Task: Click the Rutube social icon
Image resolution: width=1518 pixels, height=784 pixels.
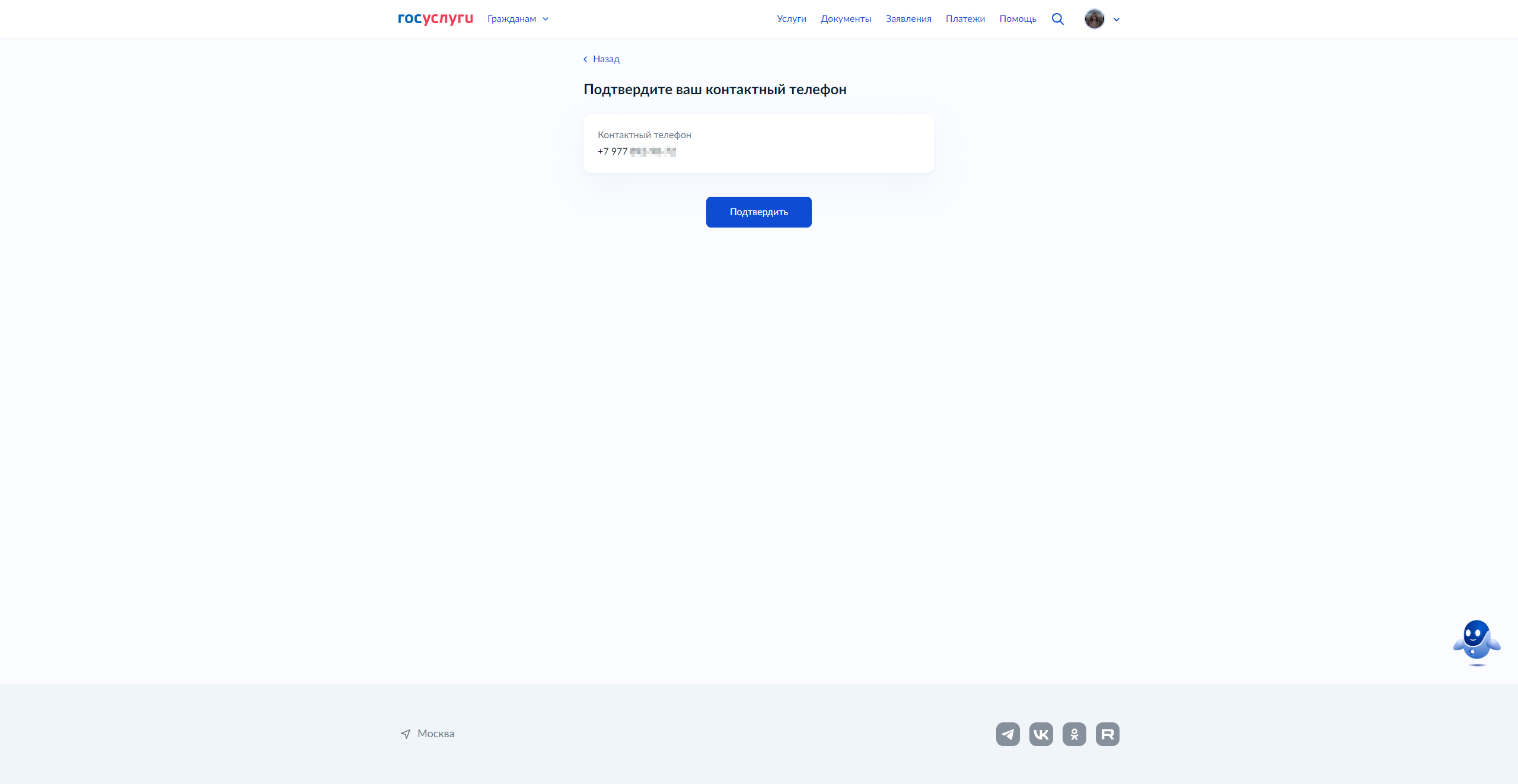Action: (1108, 734)
